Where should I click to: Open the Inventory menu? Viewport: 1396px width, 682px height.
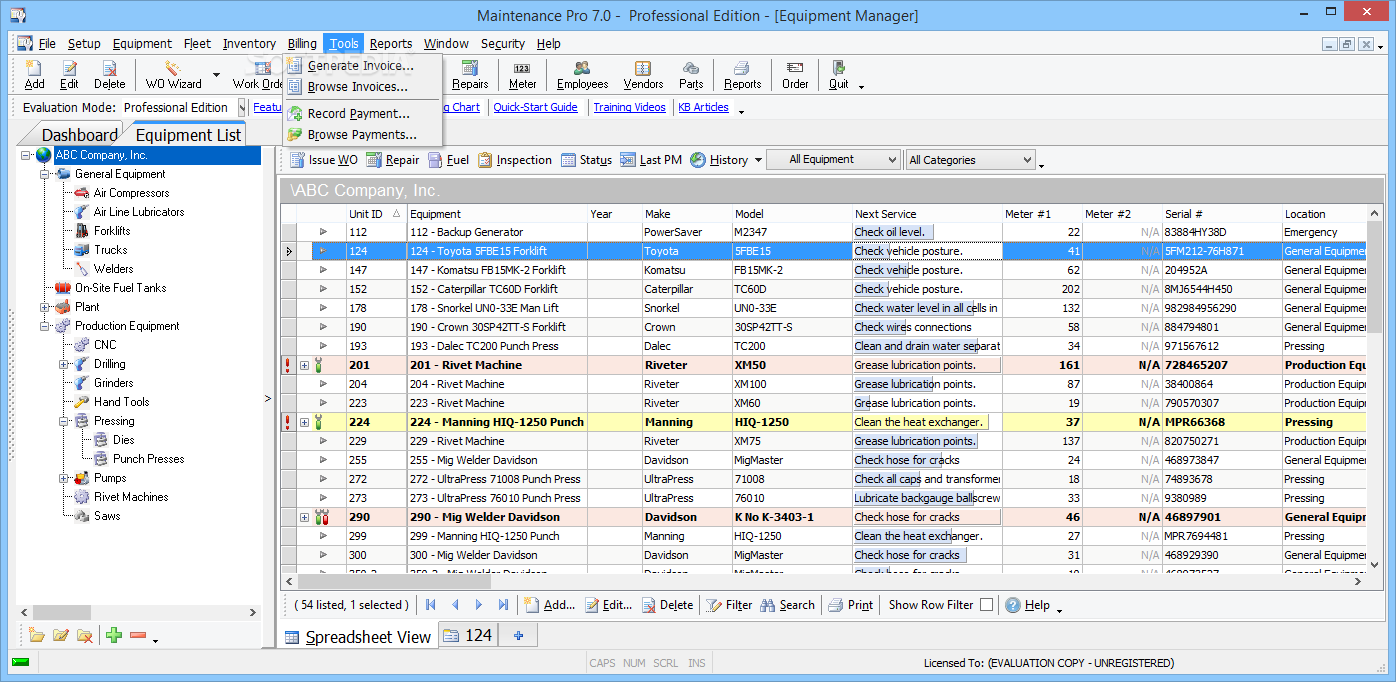click(x=249, y=44)
